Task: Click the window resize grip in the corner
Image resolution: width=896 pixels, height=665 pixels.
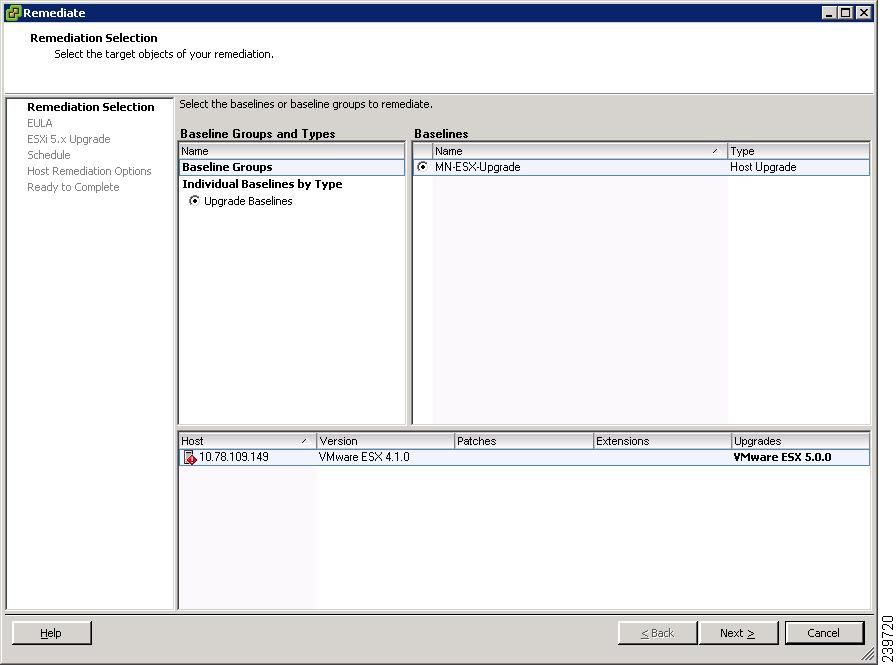Action: pos(868,654)
